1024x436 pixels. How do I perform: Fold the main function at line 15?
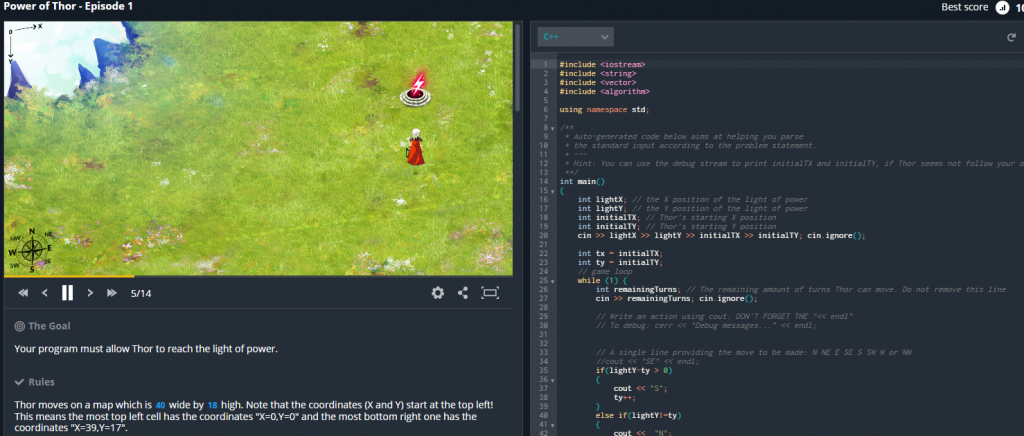pyautogui.click(x=553, y=191)
